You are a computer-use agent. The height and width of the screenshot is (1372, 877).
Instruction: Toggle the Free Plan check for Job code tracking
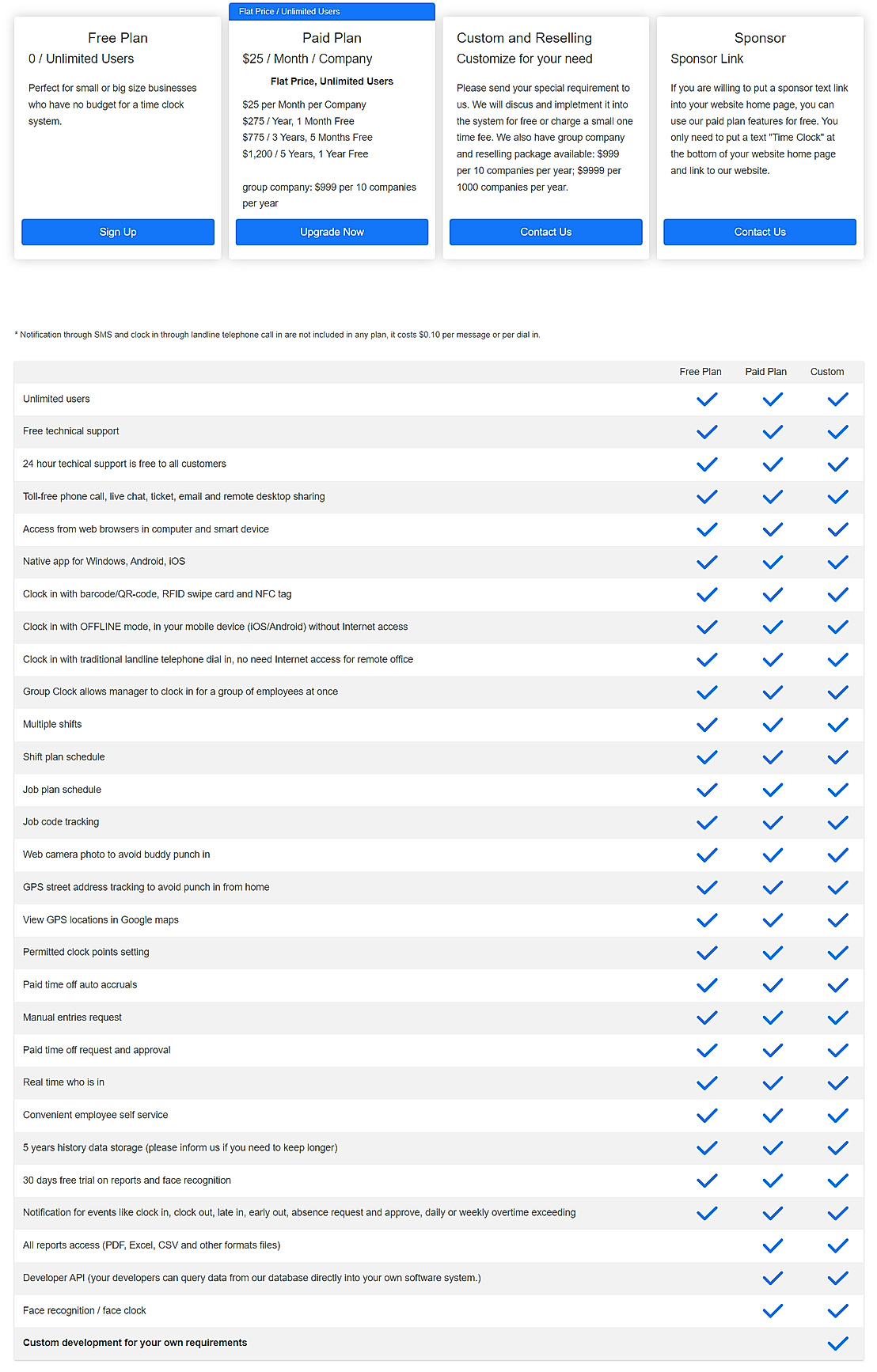pos(705,822)
